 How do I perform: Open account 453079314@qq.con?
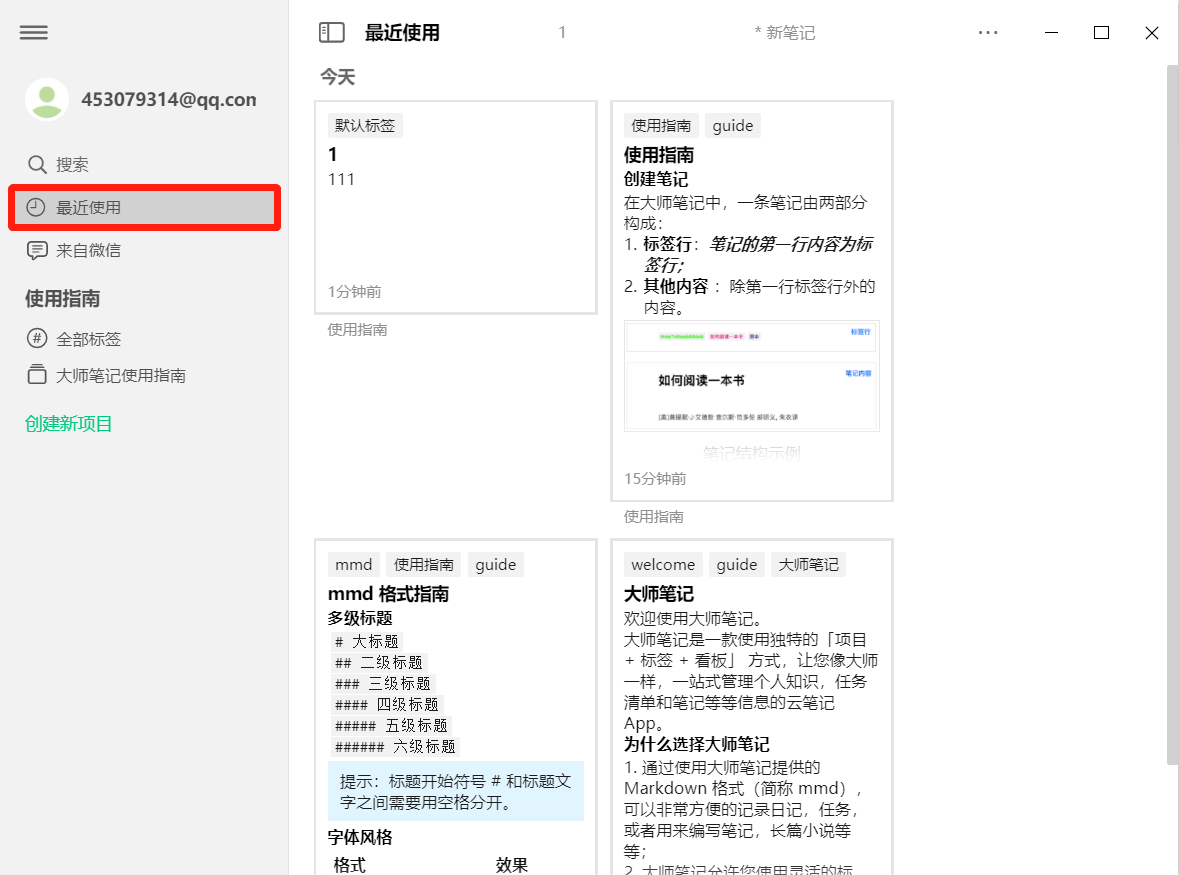point(168,99)
